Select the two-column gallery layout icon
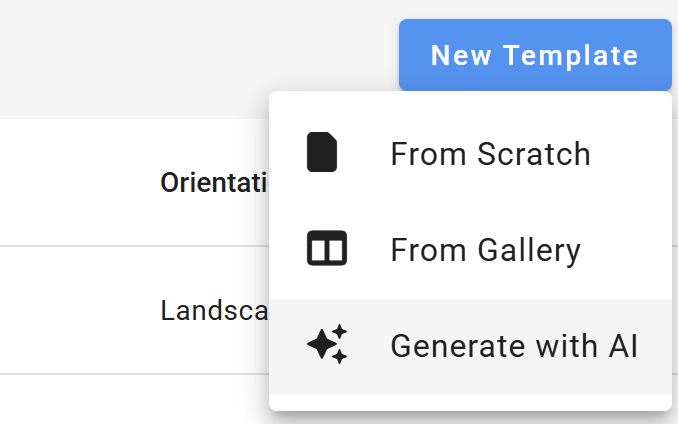678x424 pixels. point(327,248)
